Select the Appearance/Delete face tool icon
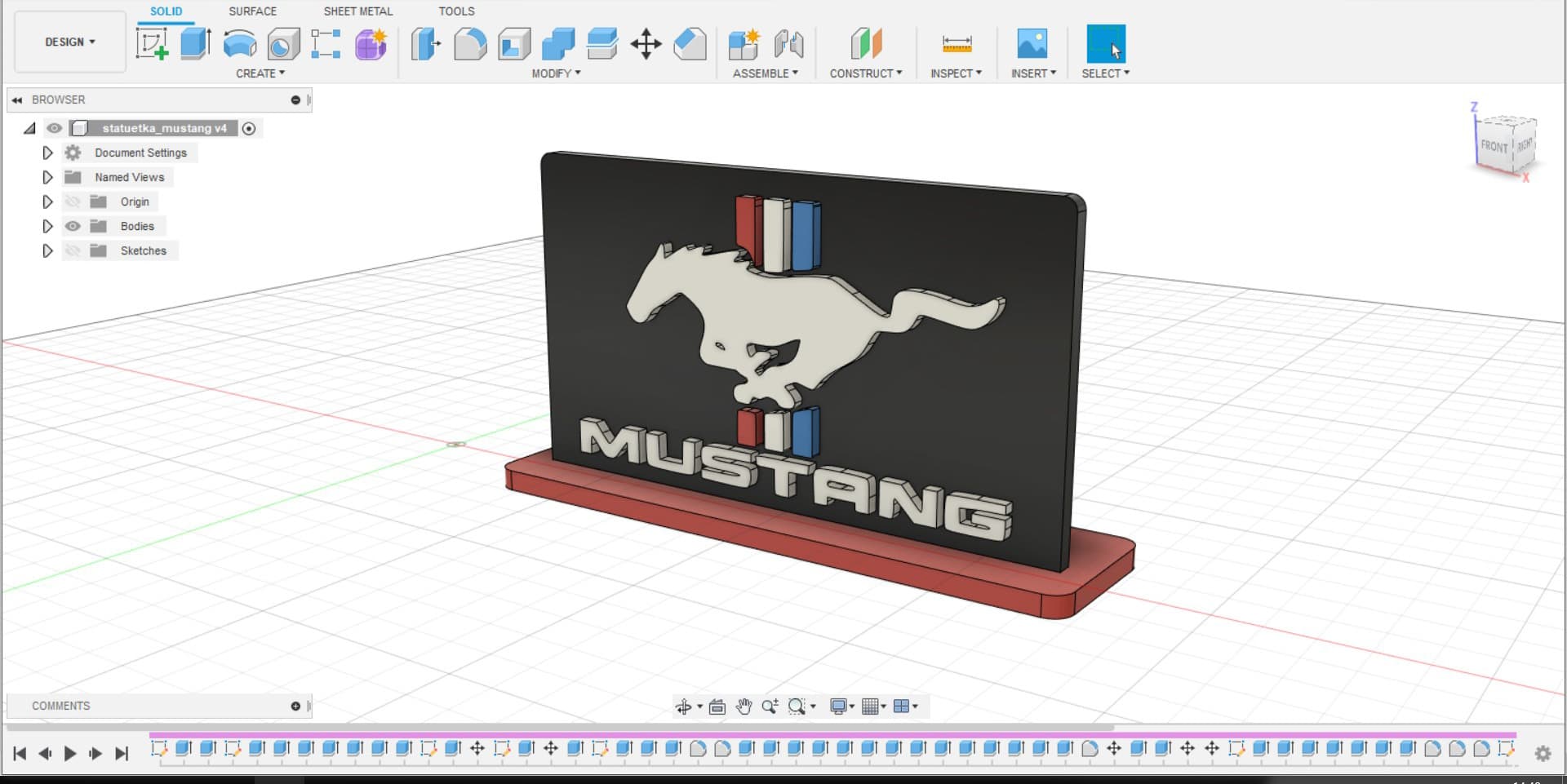Screen dimensions: 1567x784 click(690, 44)
